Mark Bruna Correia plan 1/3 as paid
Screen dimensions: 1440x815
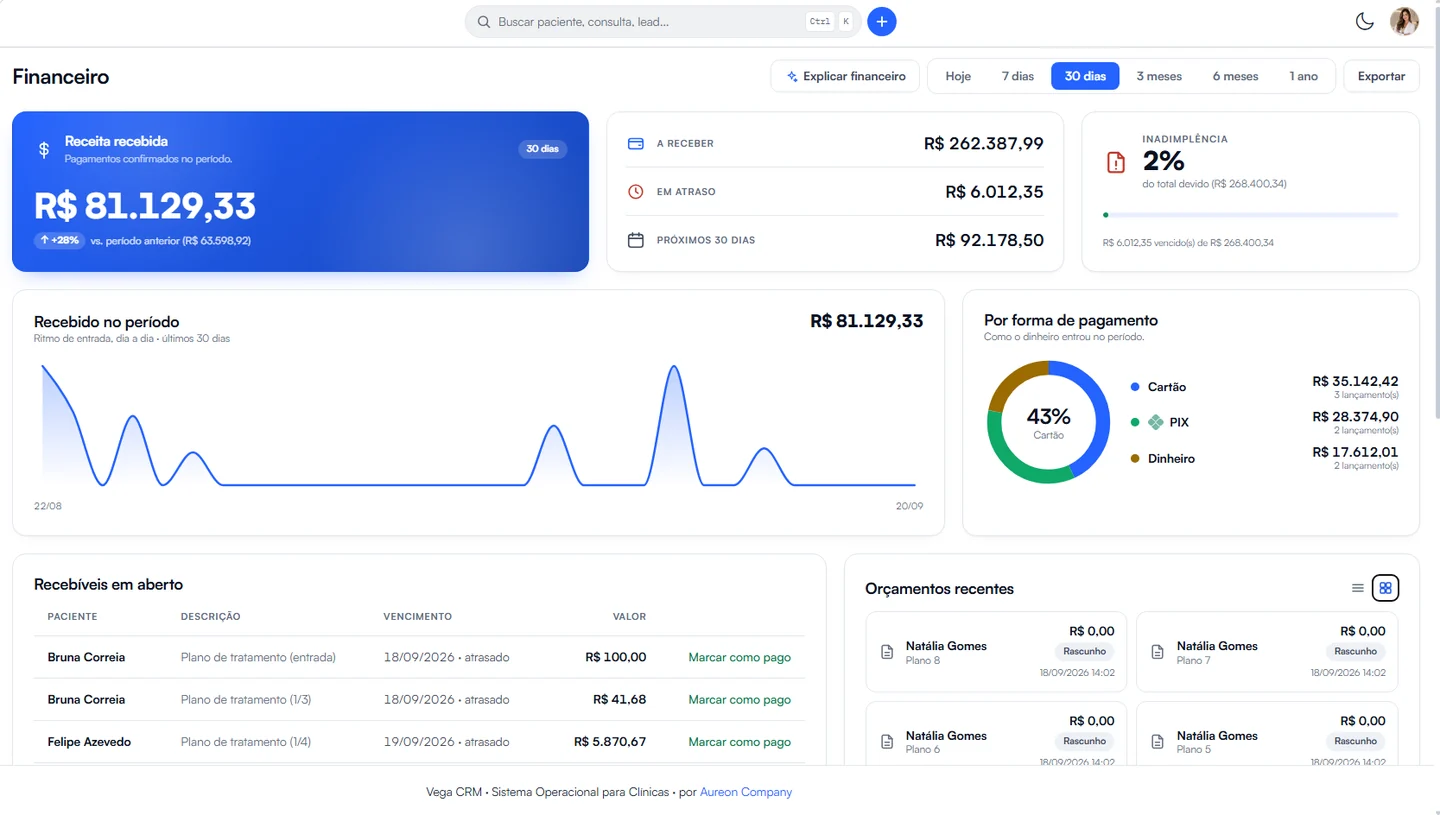739,699
